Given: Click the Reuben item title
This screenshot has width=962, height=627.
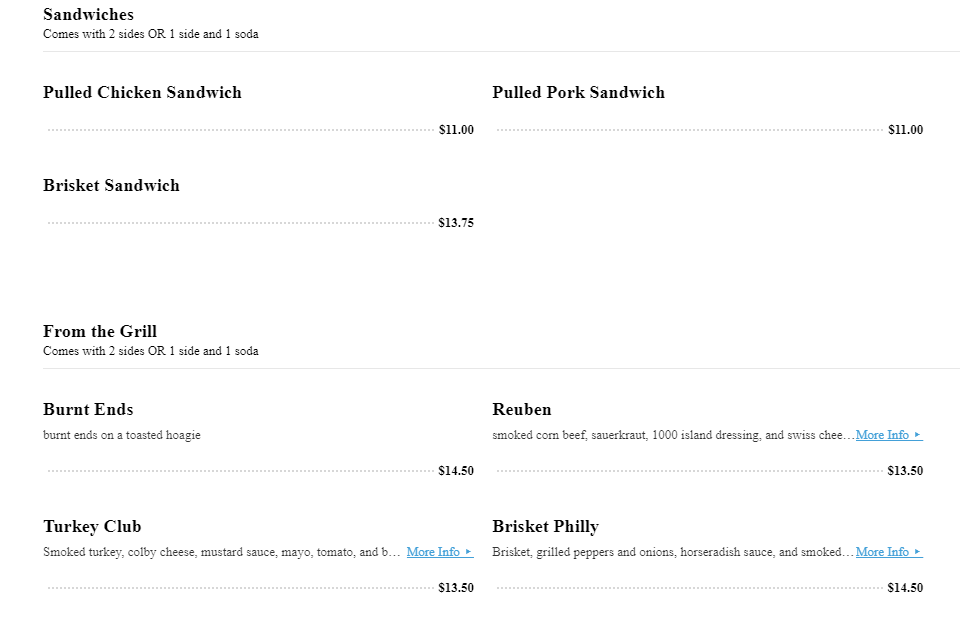Looking at the screenshot, I should tap(522, 410).
